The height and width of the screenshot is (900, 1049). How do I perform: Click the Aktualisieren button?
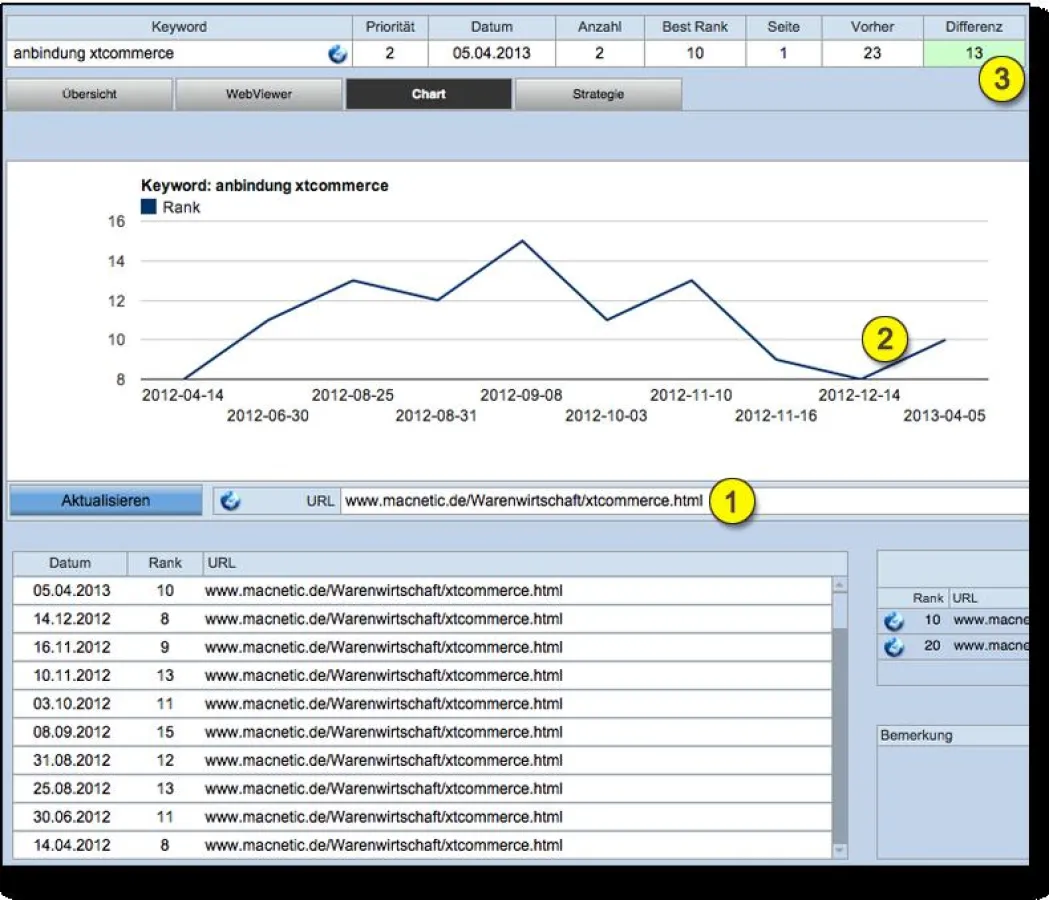point(104,499)
